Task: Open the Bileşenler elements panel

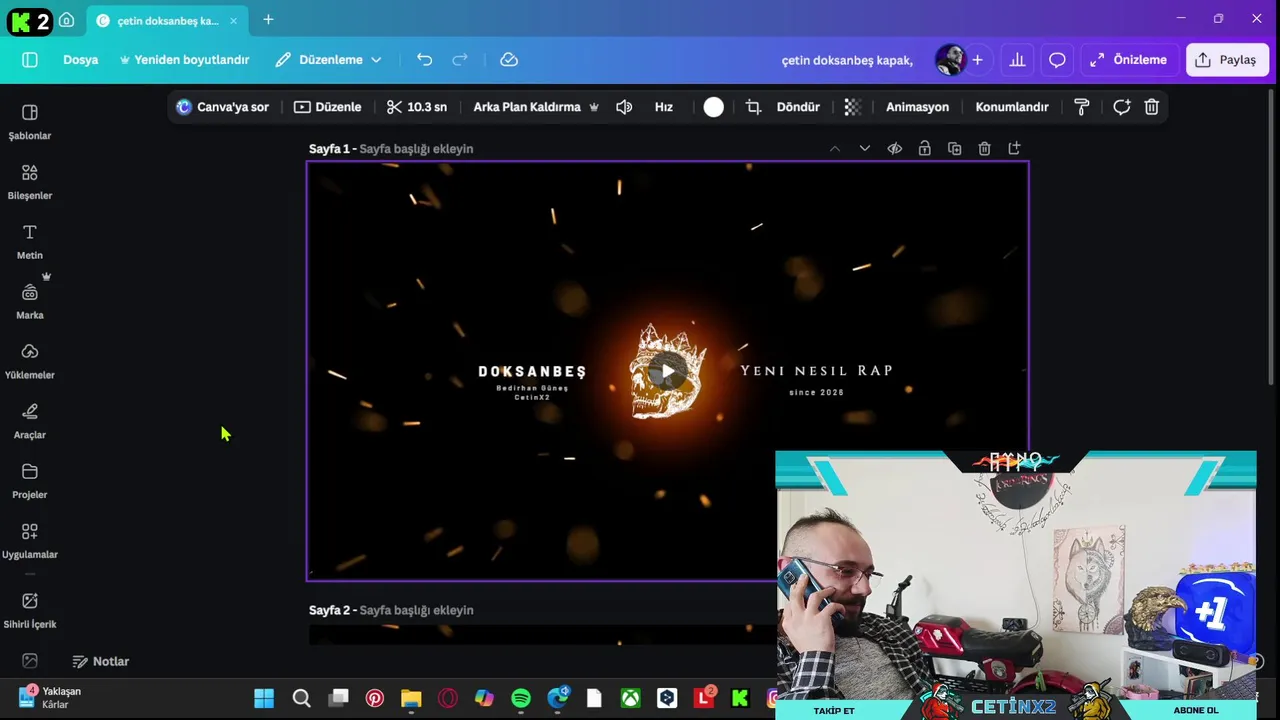Action: [30, 182]
